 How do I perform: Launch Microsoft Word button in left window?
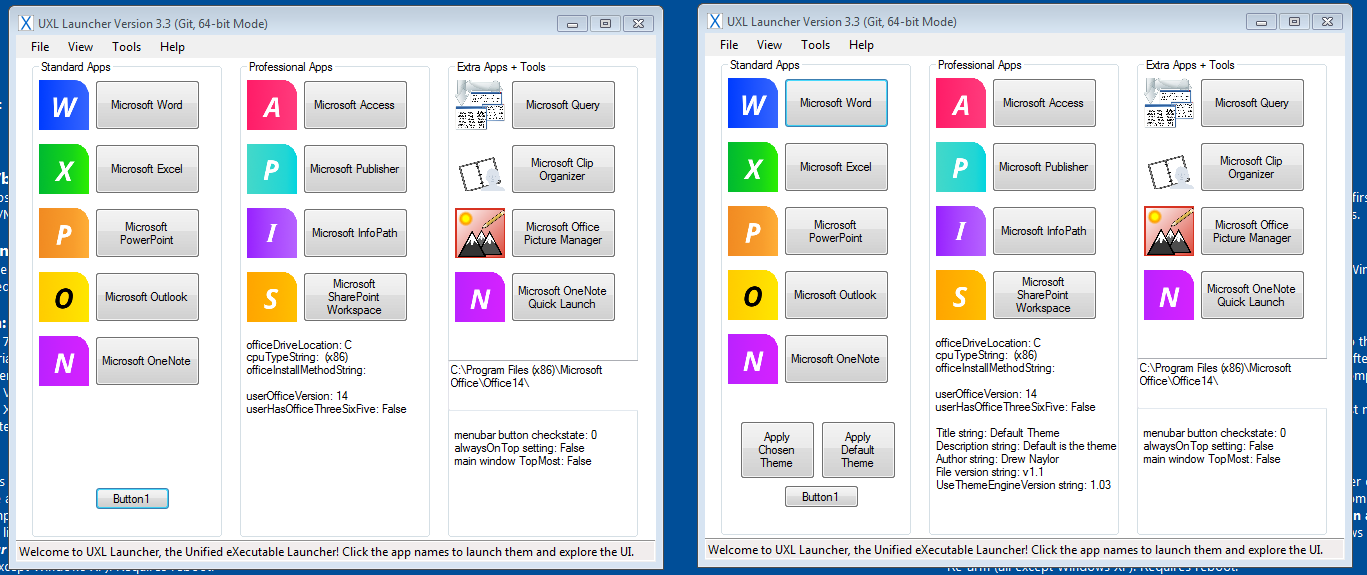tap(147, 105)
